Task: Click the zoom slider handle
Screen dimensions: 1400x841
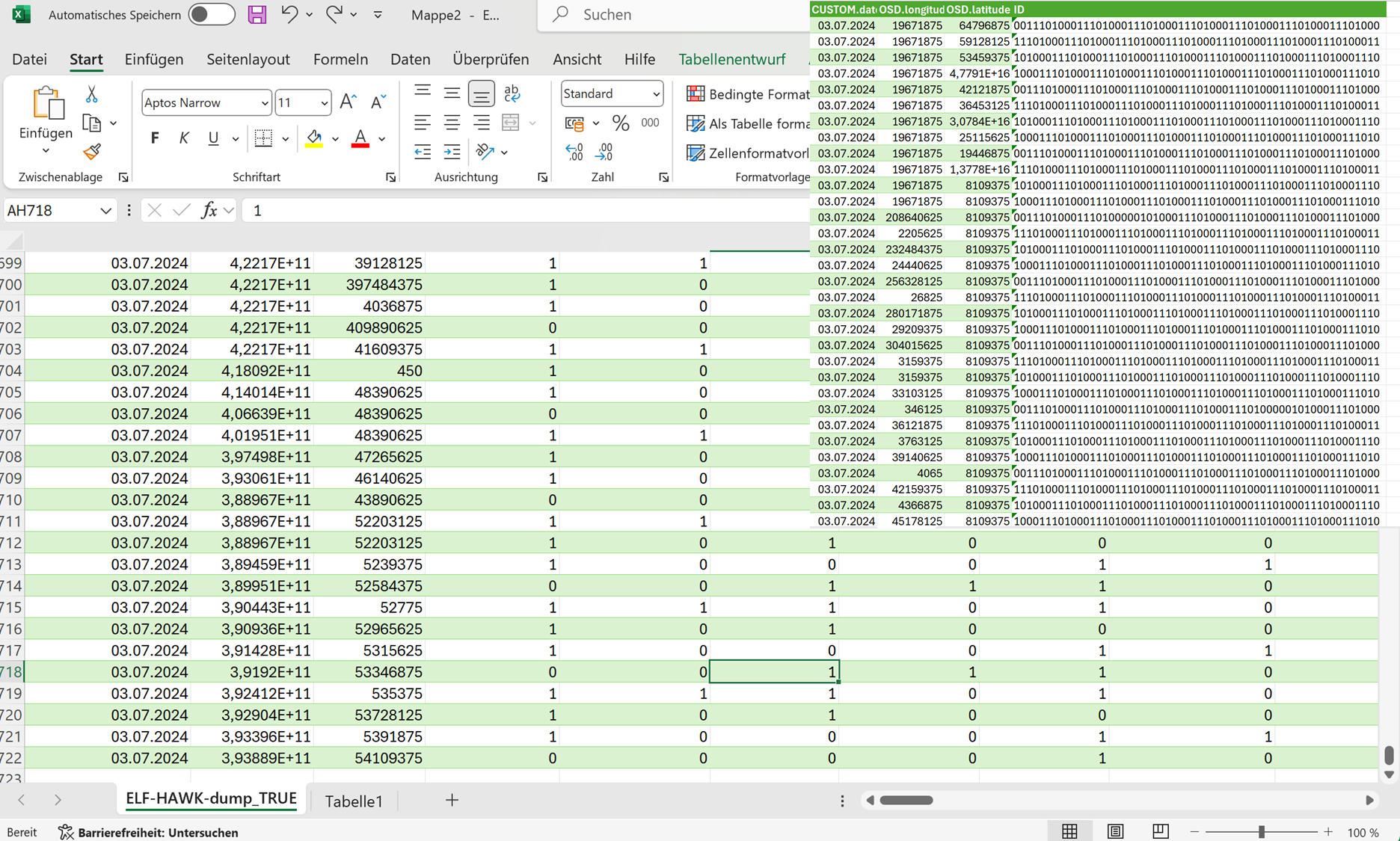Action: (1262, 832)
